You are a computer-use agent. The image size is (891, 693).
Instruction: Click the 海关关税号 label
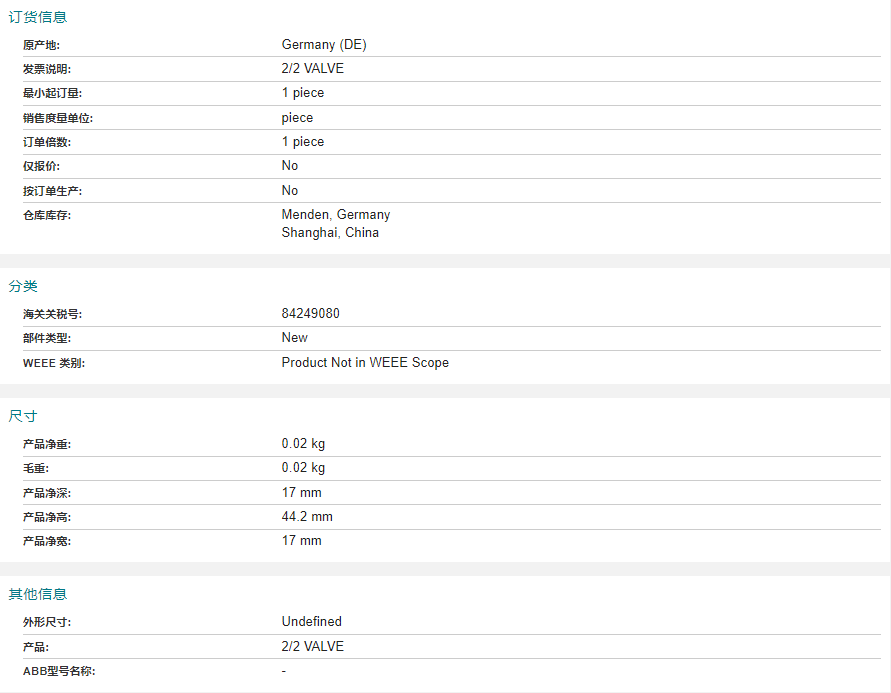pyautogui.click(x=52, y=314)
